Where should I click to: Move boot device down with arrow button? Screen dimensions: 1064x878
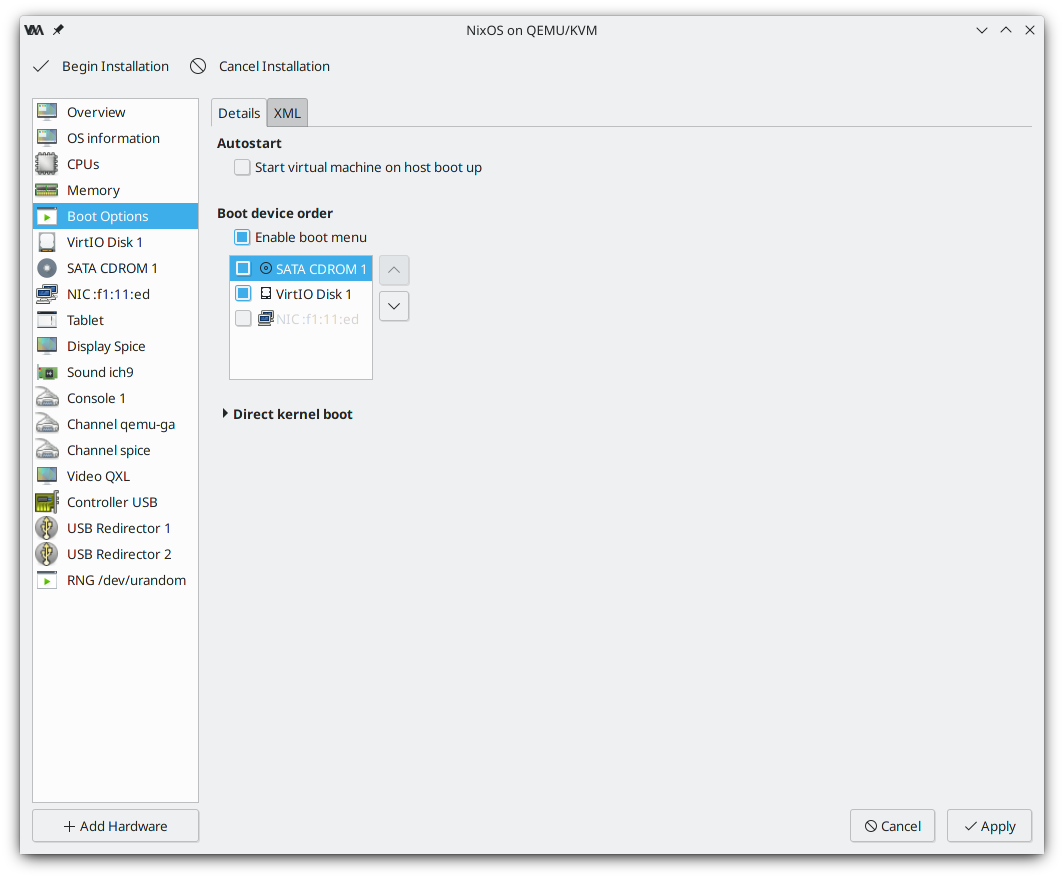(394, 305)
